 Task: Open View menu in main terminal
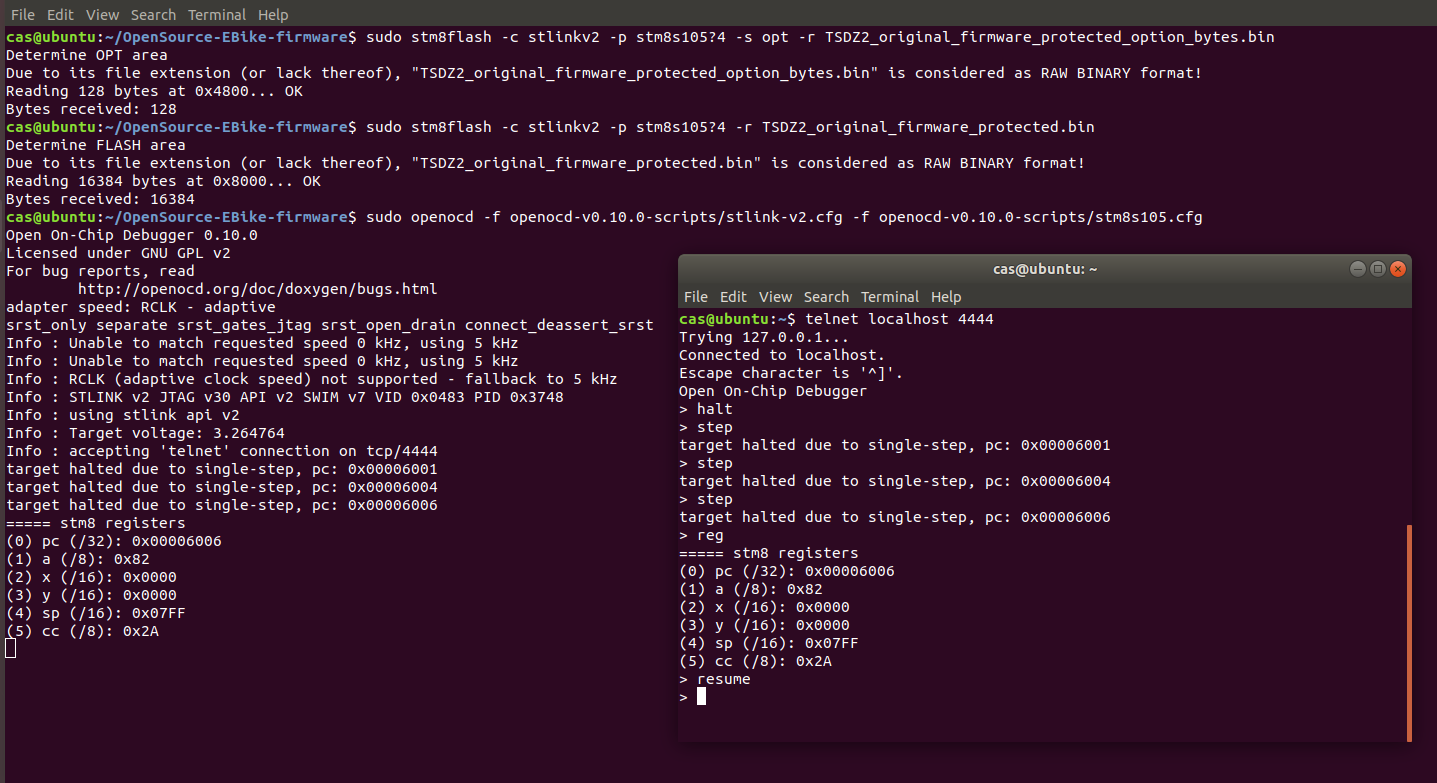coord(102,15)
